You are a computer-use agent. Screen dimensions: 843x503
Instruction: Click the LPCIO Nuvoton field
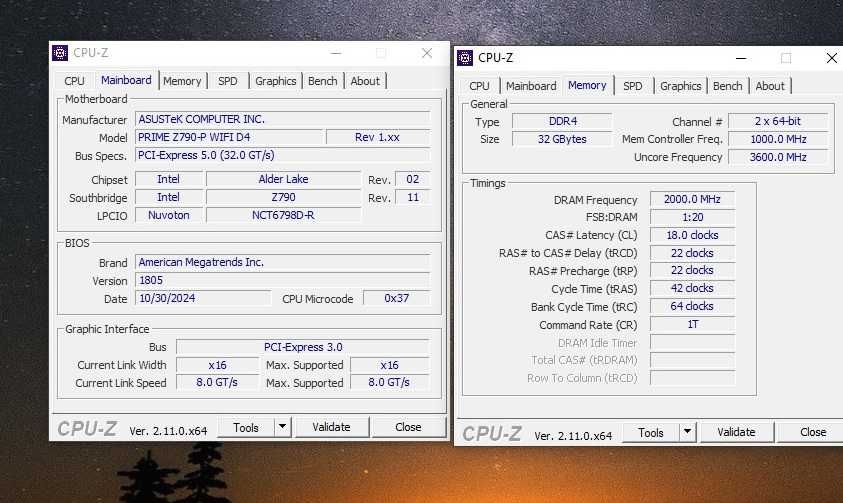[169, 215]
